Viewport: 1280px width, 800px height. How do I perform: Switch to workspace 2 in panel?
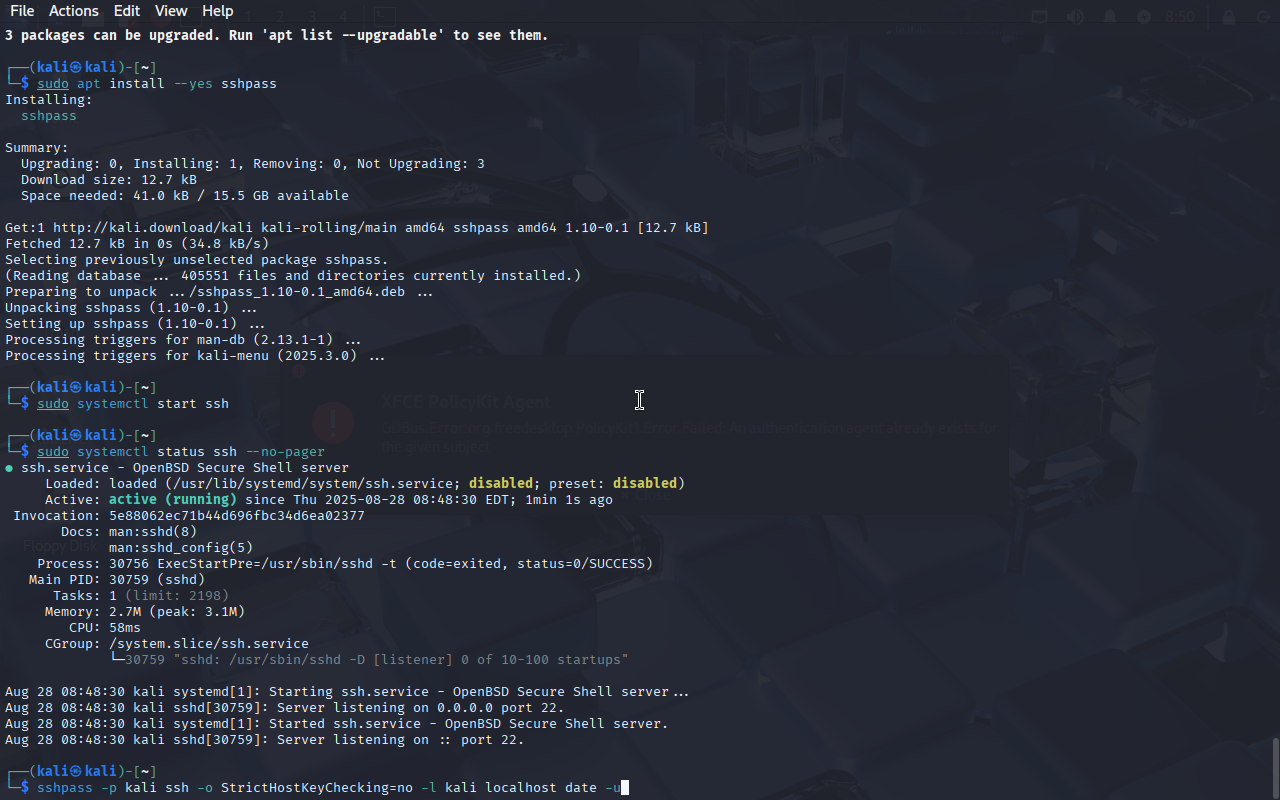pos(280,17)
